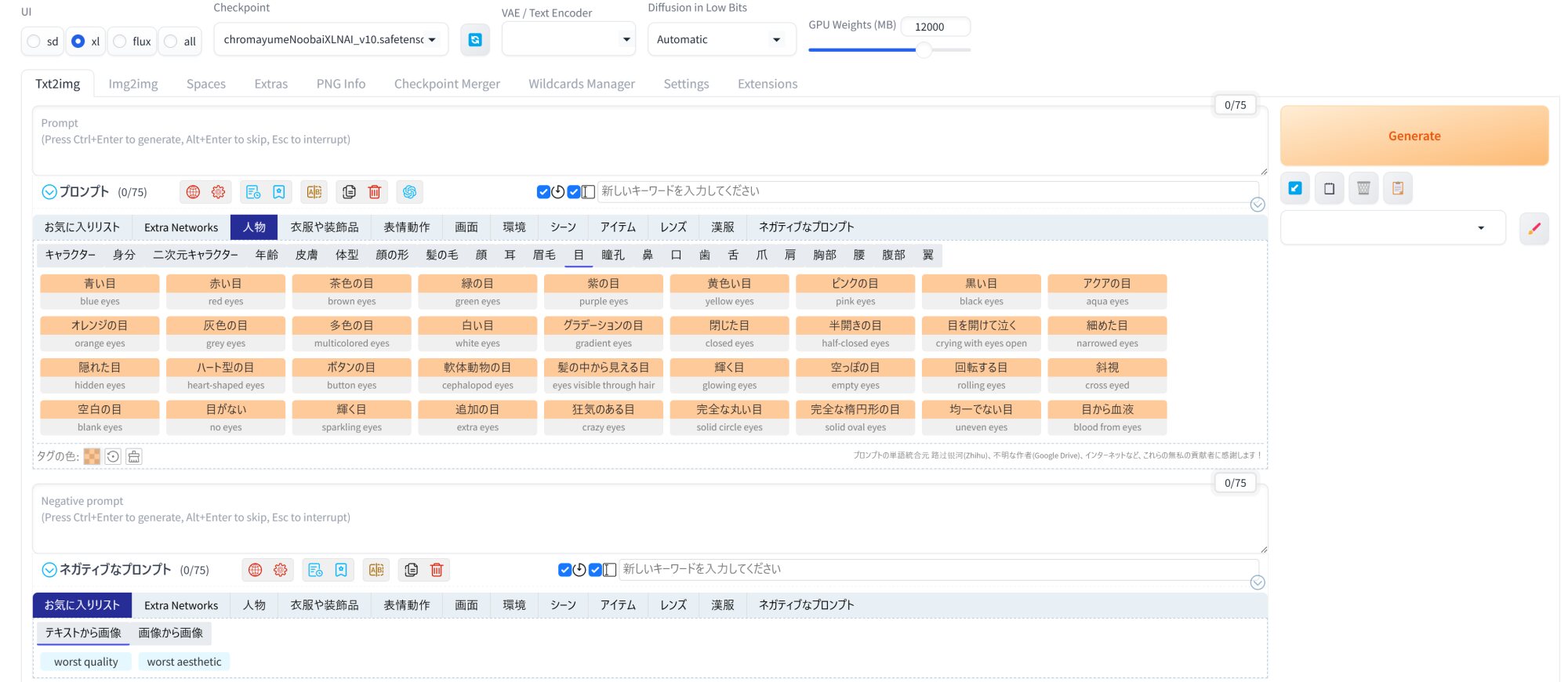Open the 衣服や装飾品 category tab in prompt panel
1568x682 pixels.
pos(324,227)
